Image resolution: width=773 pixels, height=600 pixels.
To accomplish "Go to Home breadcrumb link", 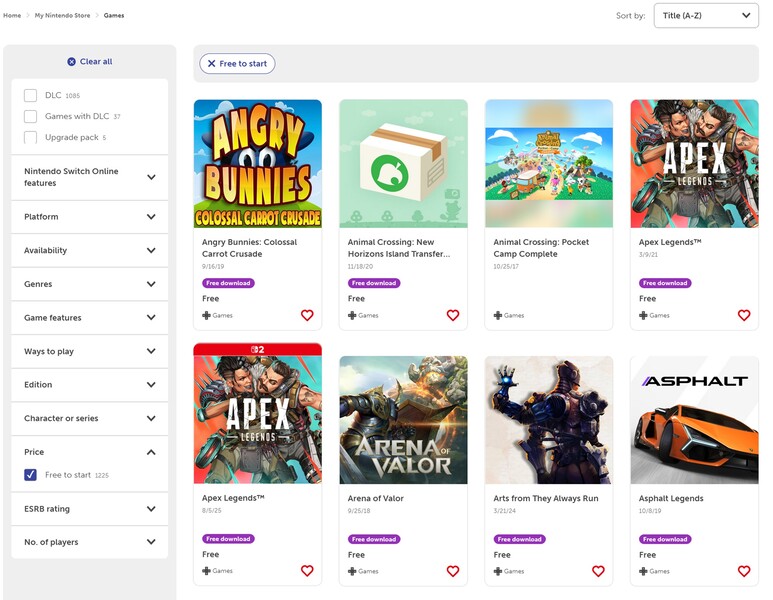I will pos(12,16).
